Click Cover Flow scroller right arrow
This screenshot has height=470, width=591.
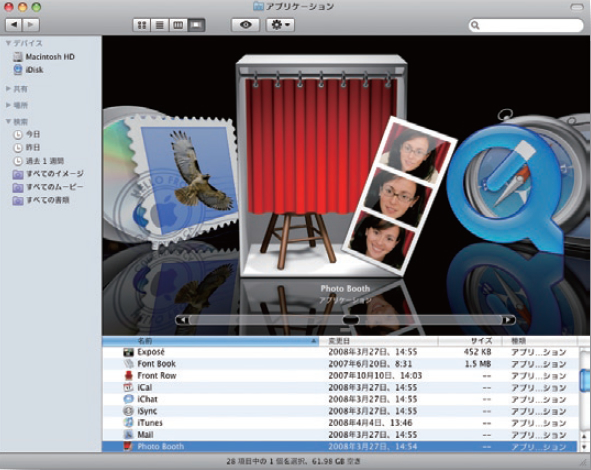point(508,320)
